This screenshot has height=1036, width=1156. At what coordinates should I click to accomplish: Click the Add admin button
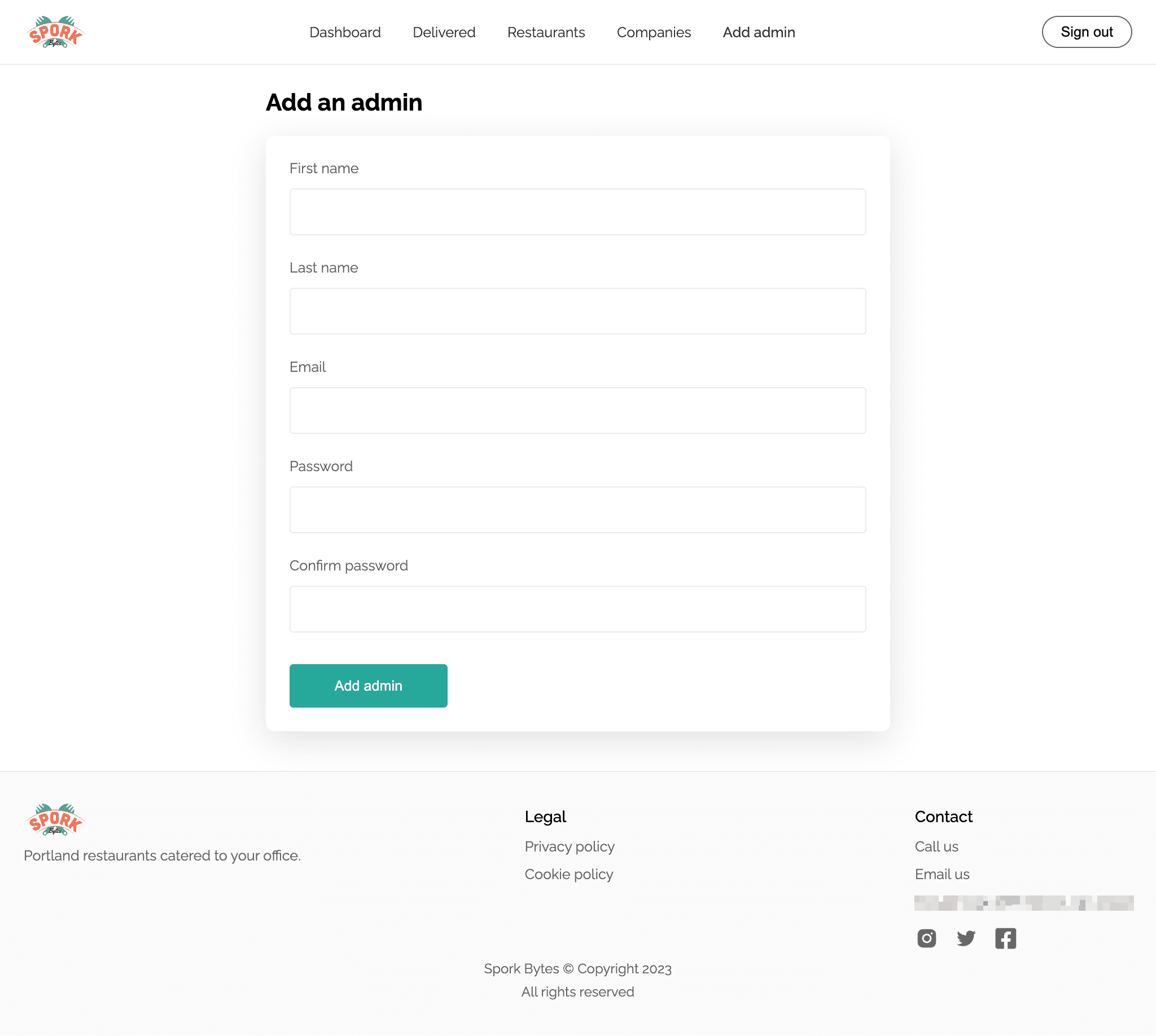[x=368, y=686]
